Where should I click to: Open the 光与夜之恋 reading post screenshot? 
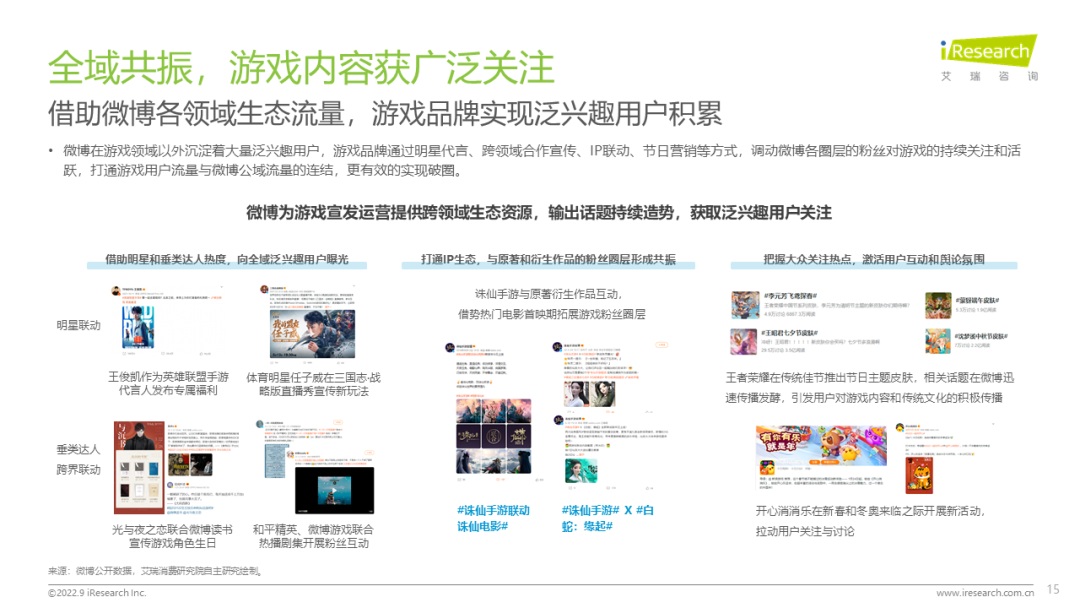(178, 468)
